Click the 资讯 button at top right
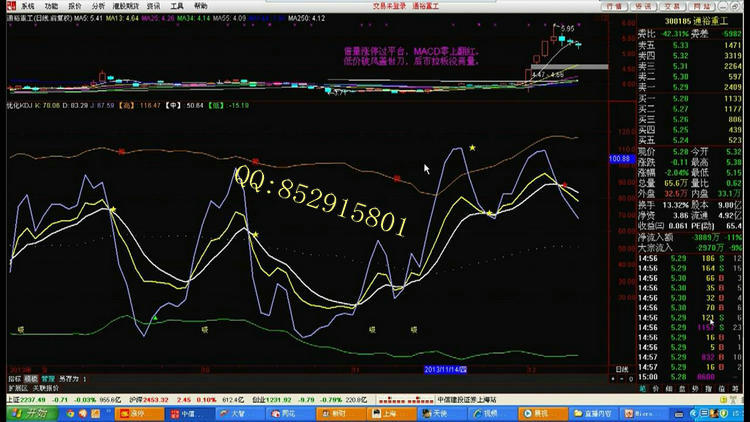The image size is (750, 422). point(645,6)
